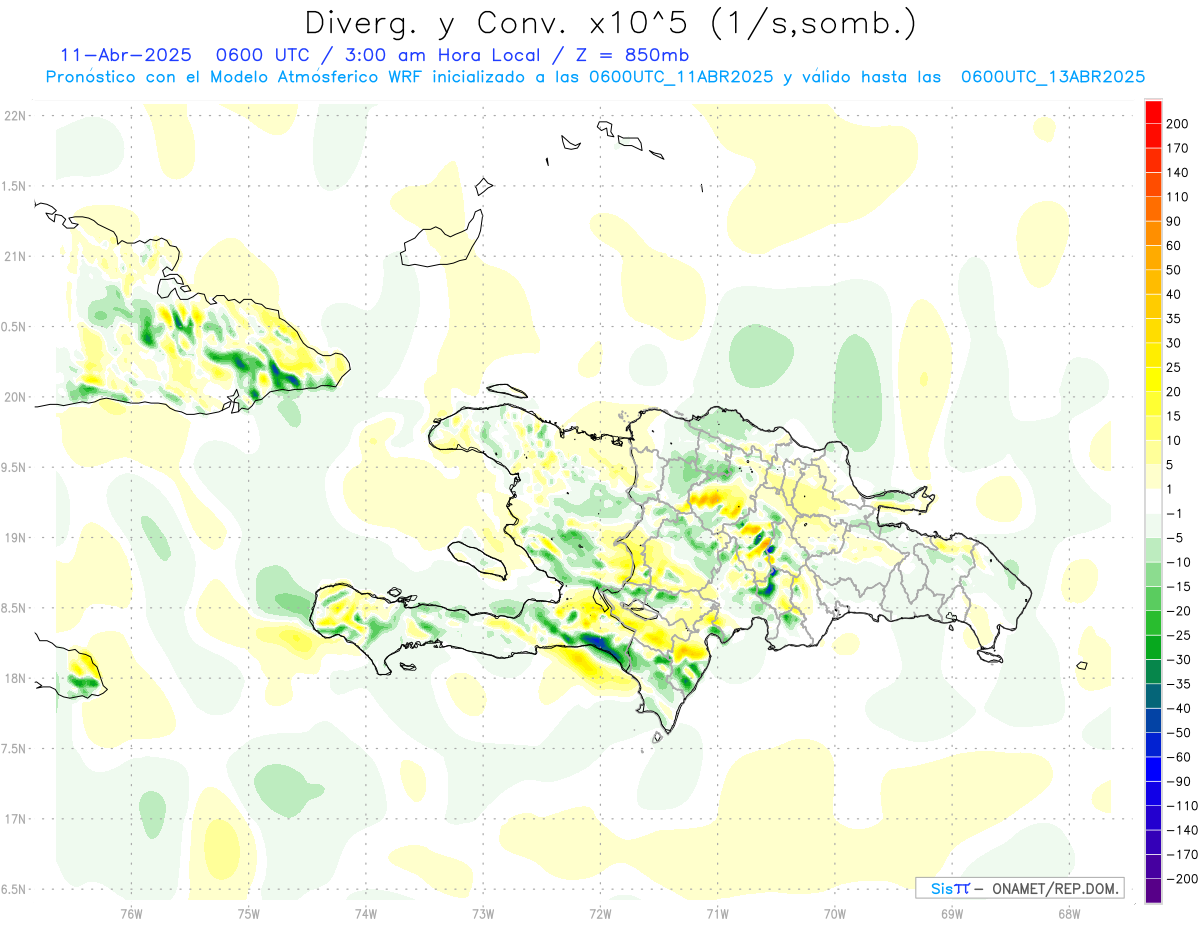Click legend value '110' in positive range
Viewport: 1200px width, 927px height.
point(1178,197)
